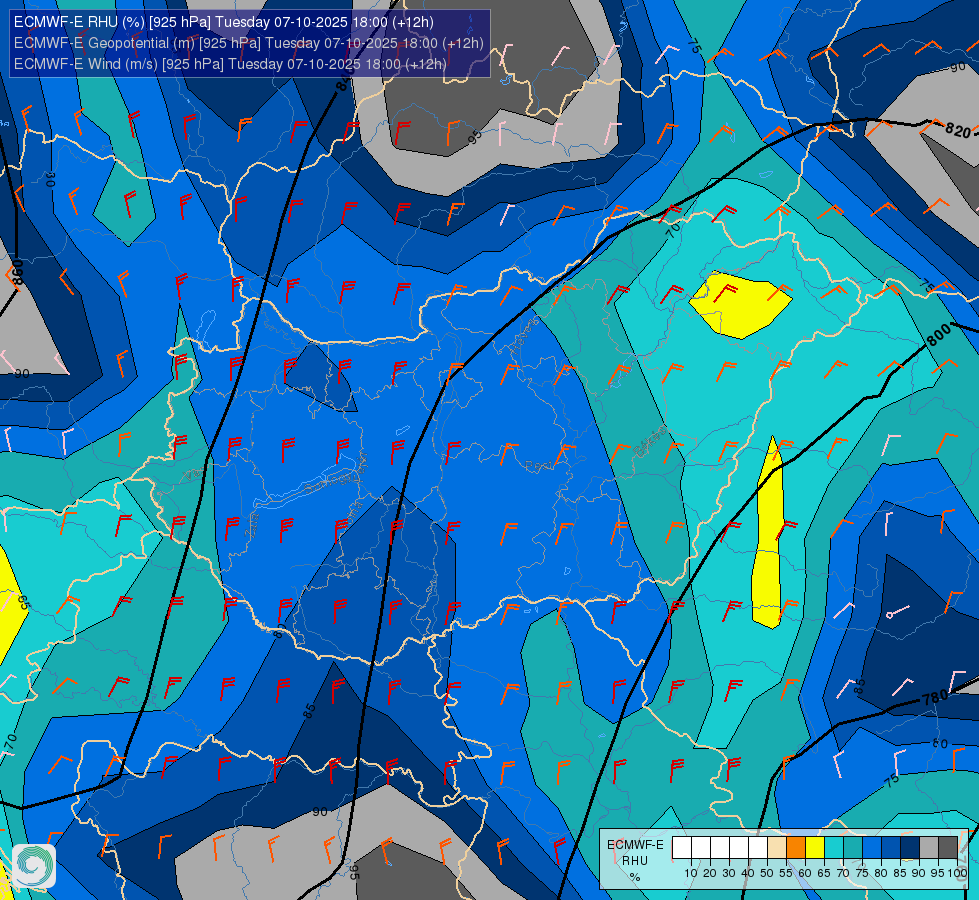Click the swirl logo icon at bottom-left

(x=34, y=866)
